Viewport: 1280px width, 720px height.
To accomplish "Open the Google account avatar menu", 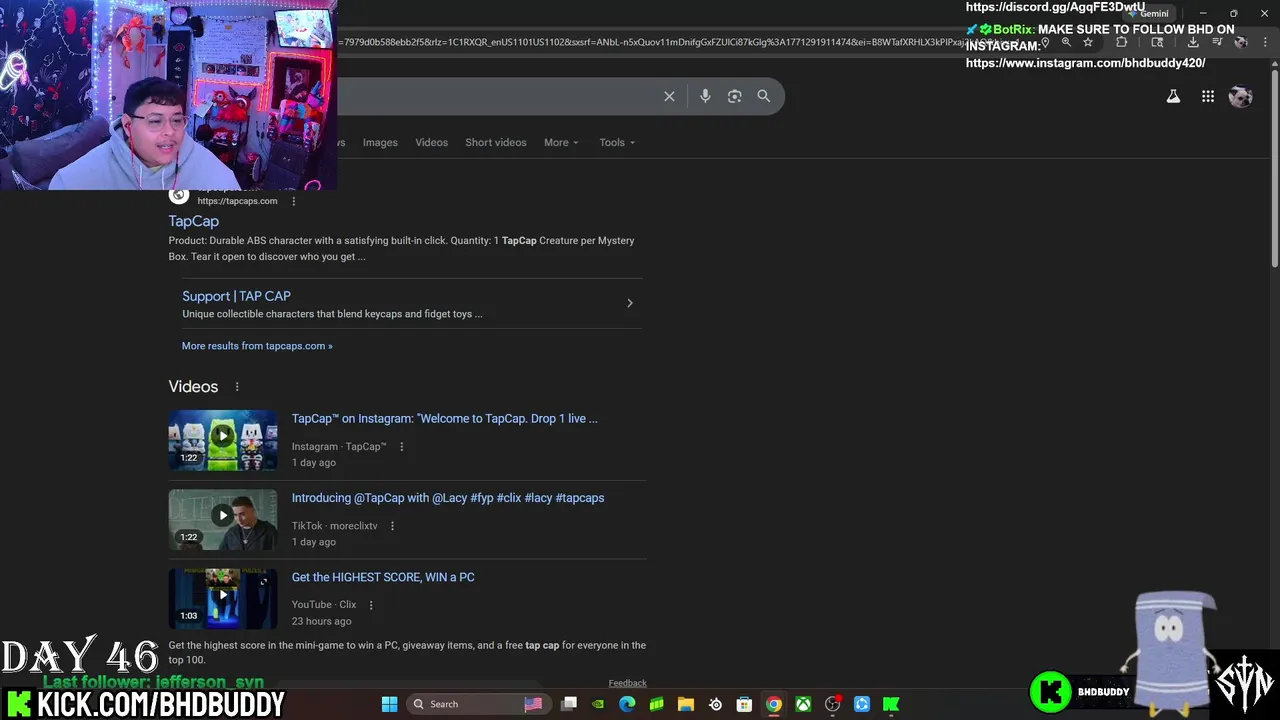I will 1240,96.
